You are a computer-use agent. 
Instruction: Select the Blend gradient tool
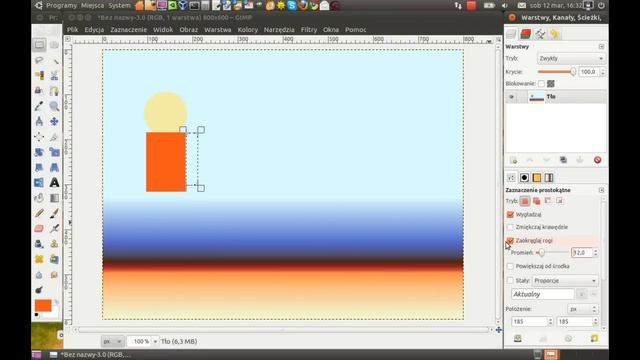[54, 198]
